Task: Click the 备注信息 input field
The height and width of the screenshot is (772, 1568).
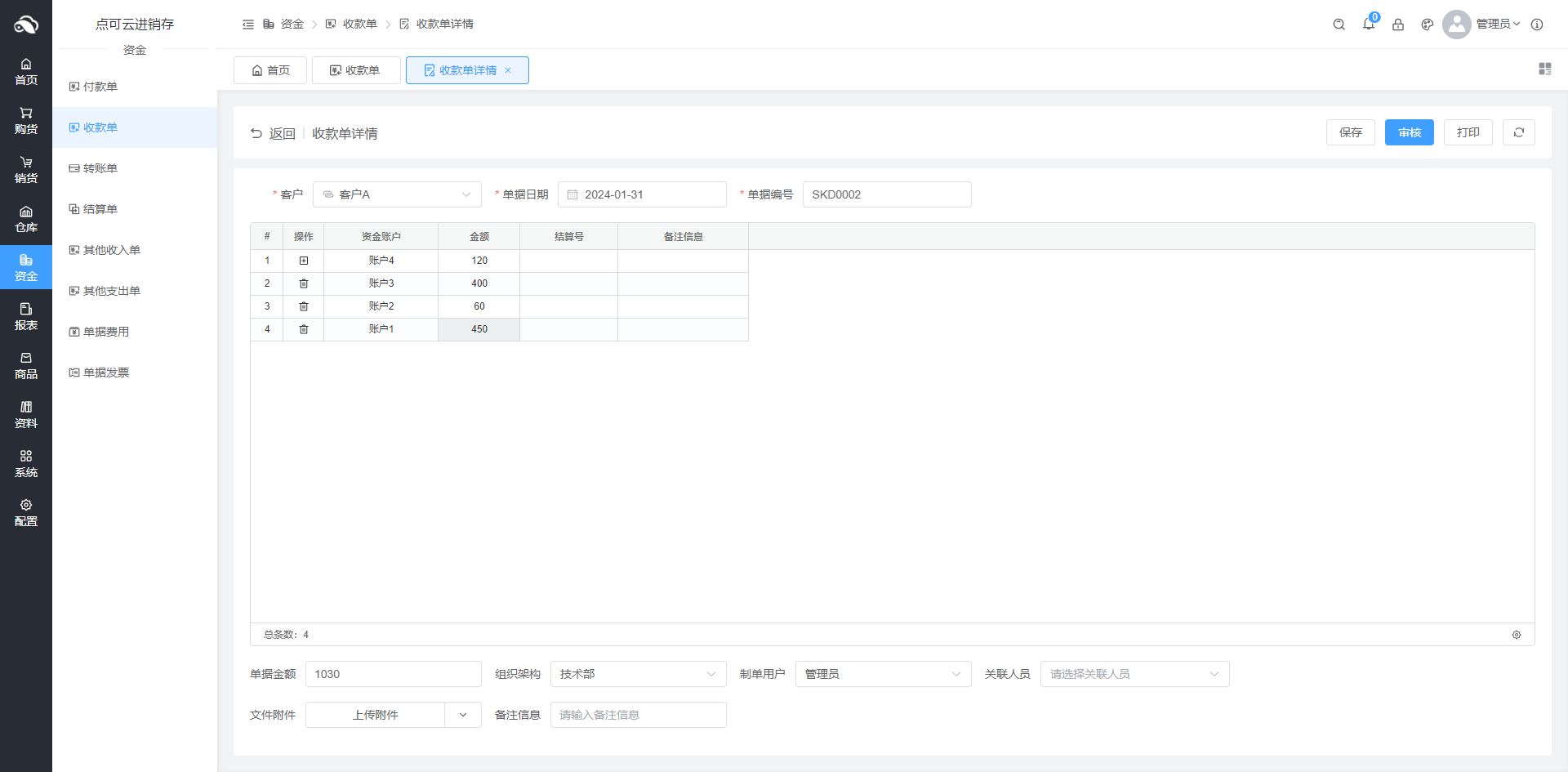Action: [638, 715]
